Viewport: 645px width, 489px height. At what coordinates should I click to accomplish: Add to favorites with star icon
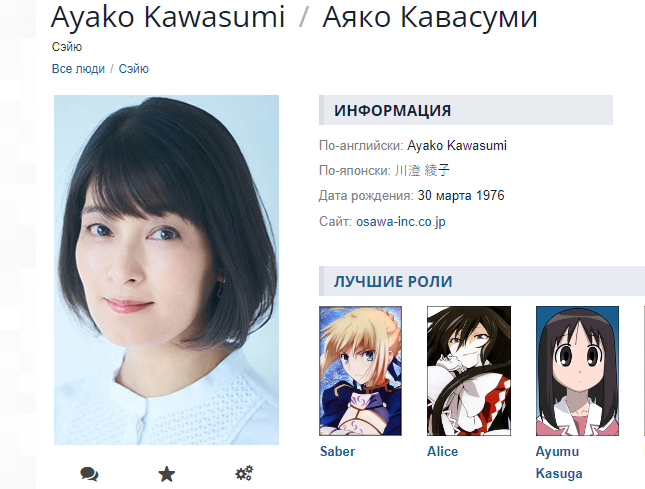coord(167,474)
